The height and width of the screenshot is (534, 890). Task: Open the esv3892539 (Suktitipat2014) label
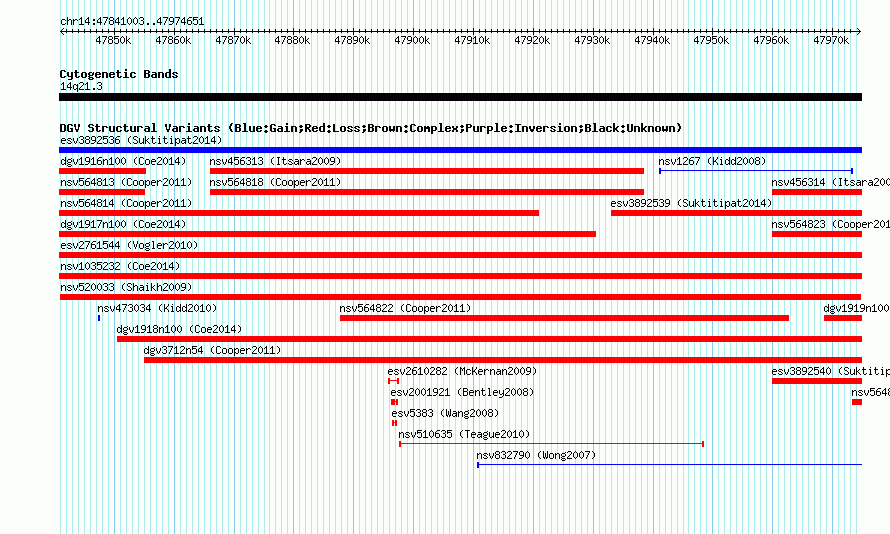click(x=691, y=203)
